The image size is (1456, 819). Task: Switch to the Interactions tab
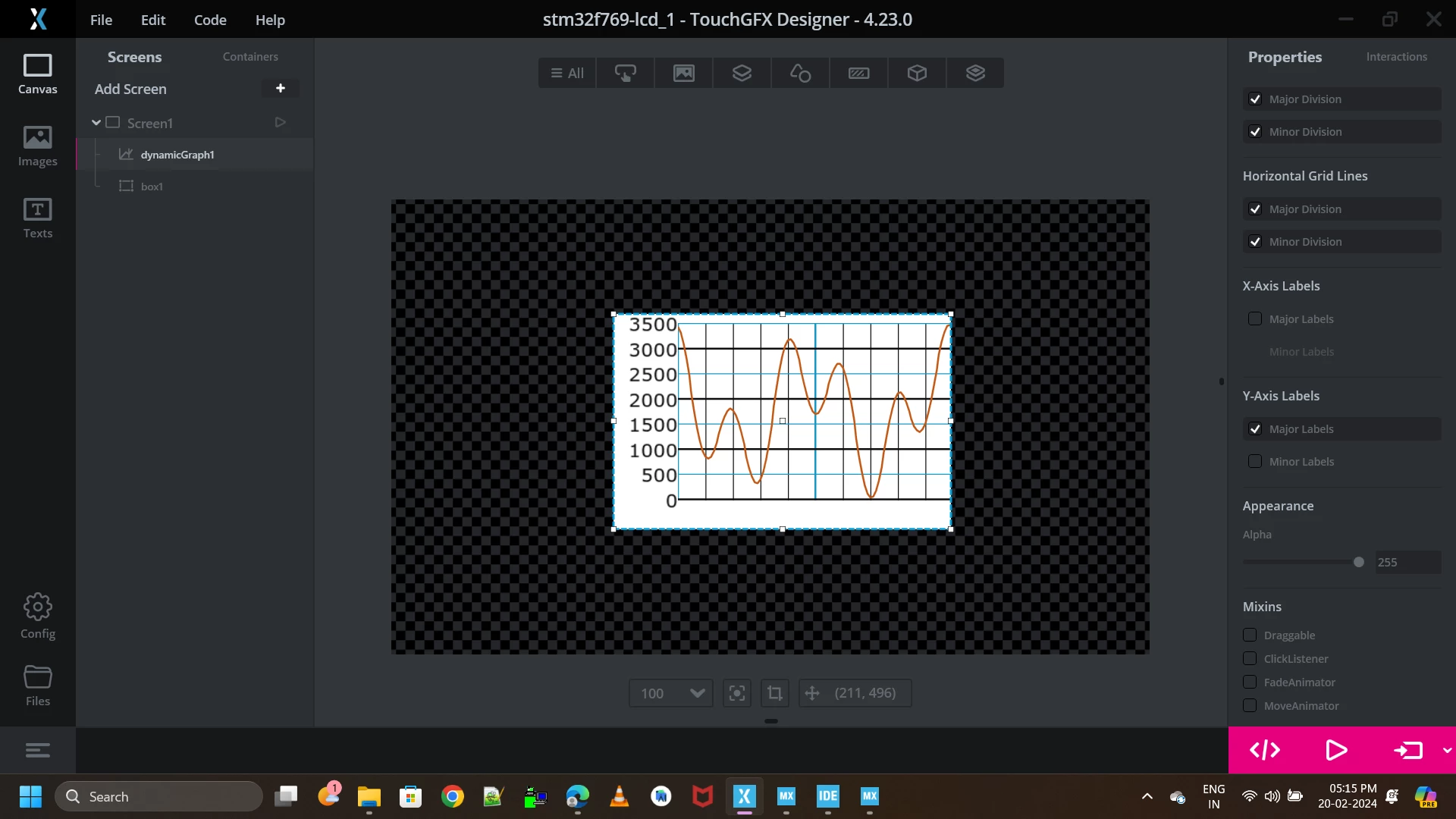pyautogui.click(x=1396, y=57)
